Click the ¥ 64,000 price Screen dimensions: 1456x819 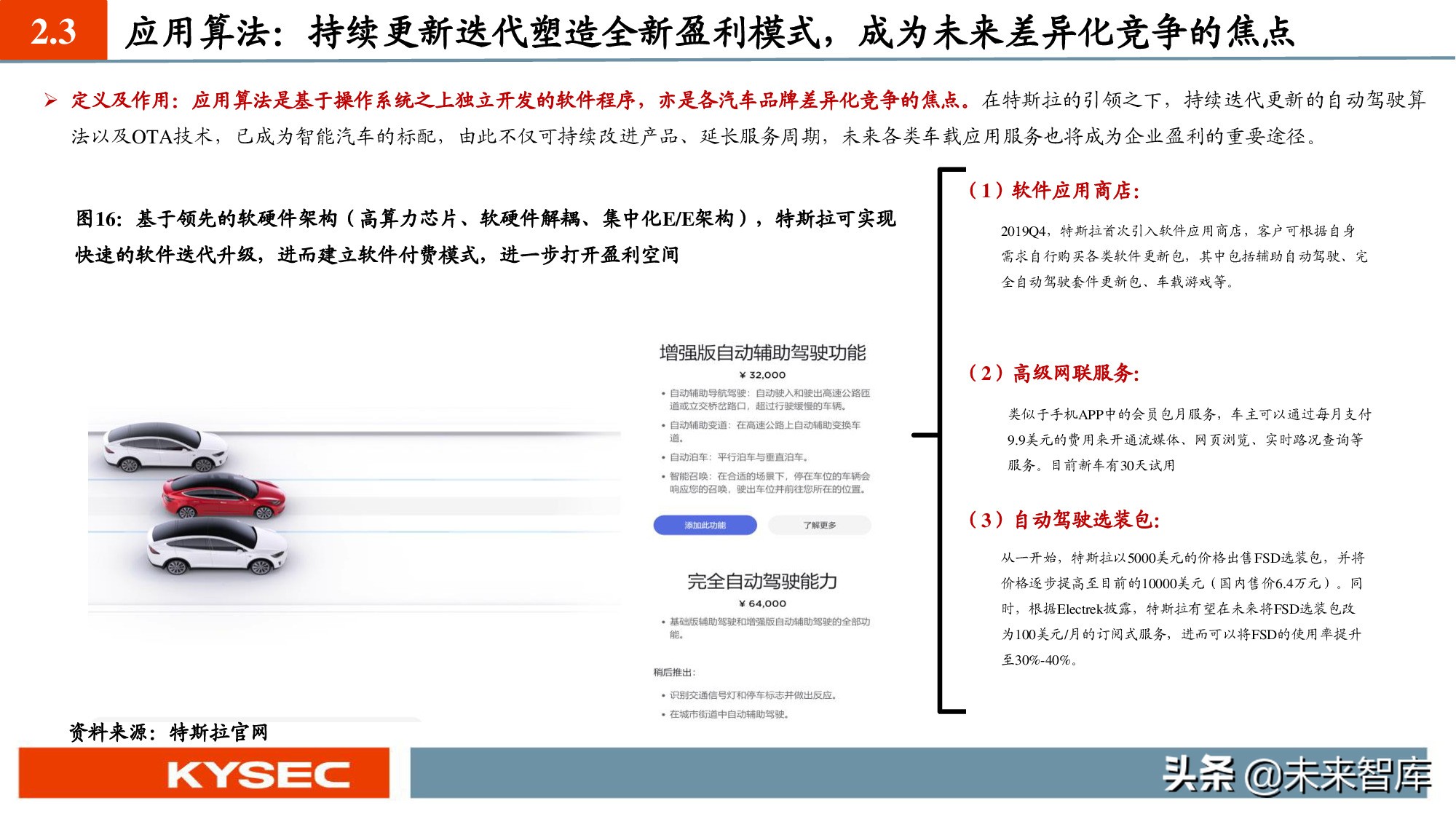[x=762, y=604]
